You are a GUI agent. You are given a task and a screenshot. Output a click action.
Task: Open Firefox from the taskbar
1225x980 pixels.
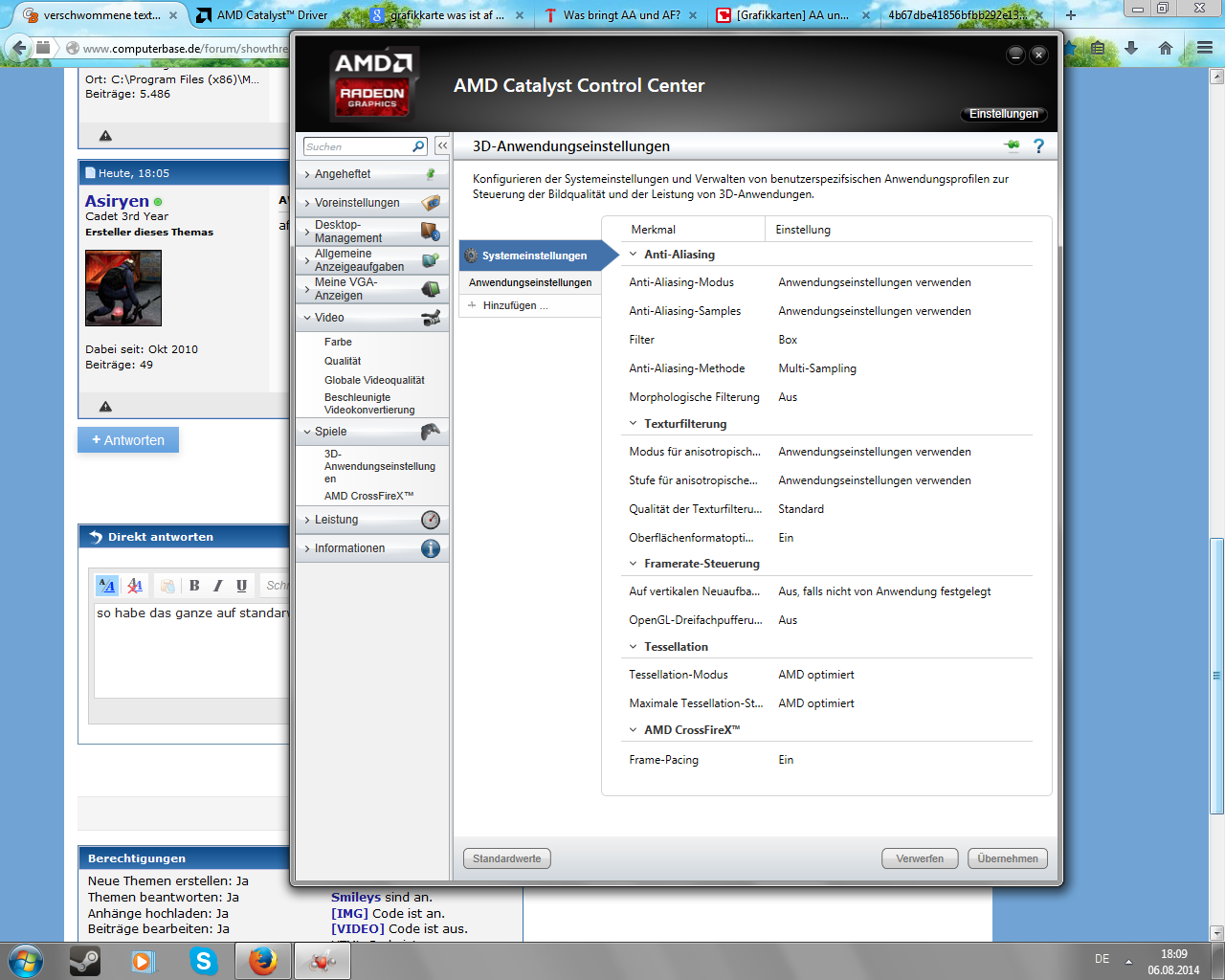[262, 961]
